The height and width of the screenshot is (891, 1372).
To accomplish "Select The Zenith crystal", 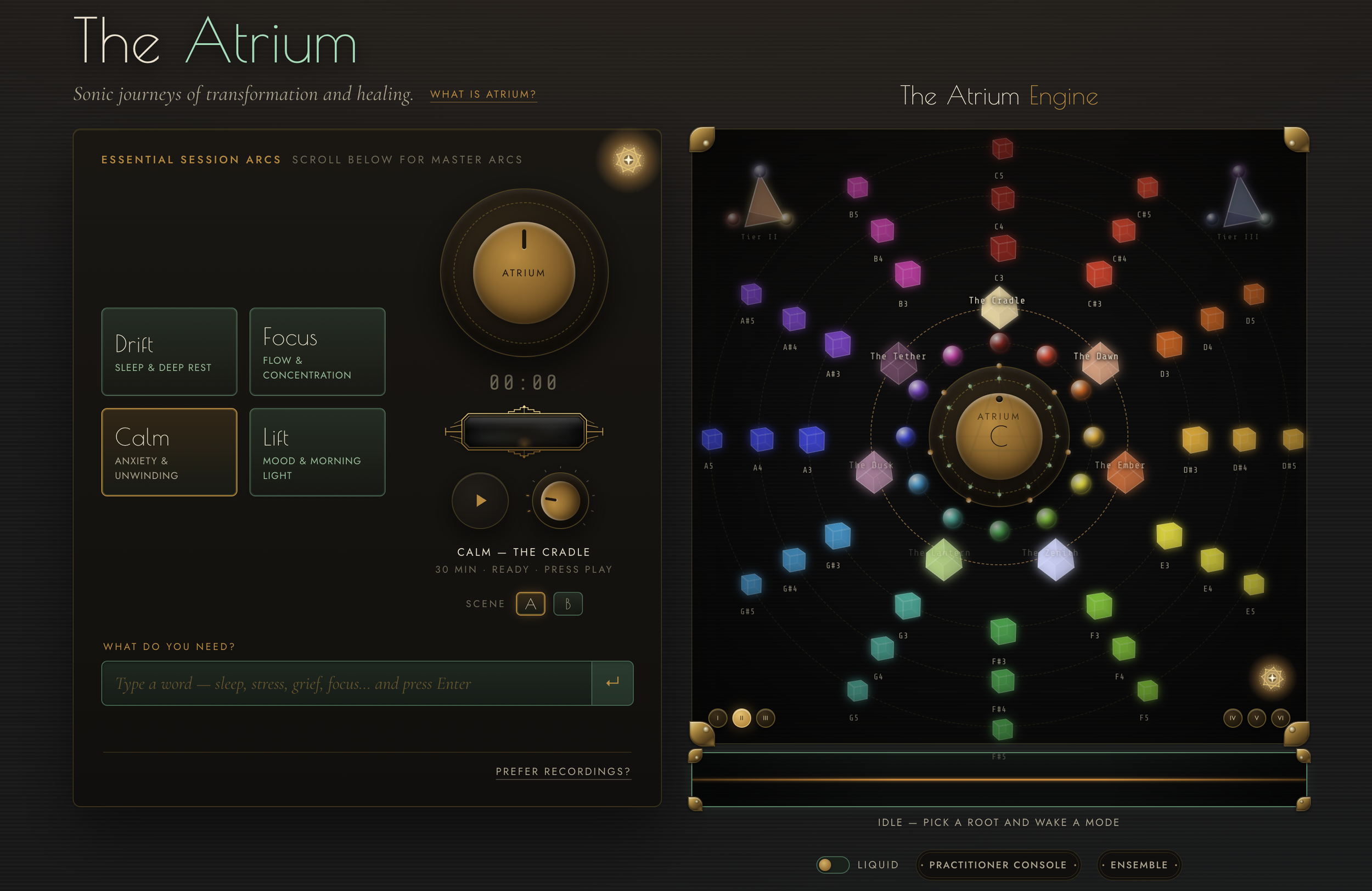I will coord(1055,559).
